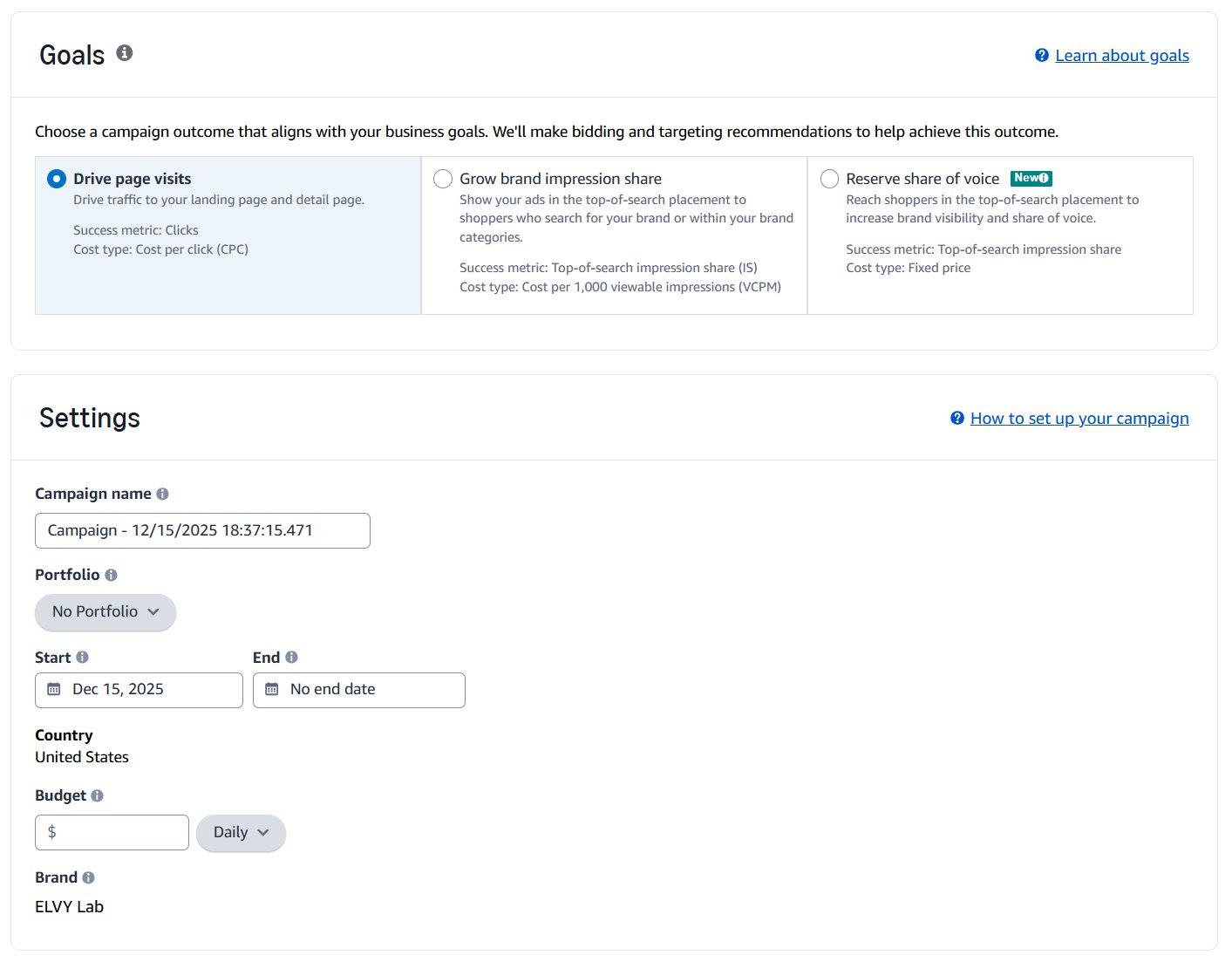Click the Portfolio info icon
This screenshot has width=1232, height=962.
110,575
